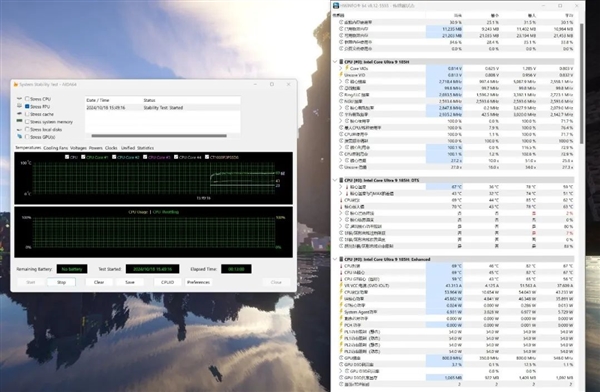Click the cache icon beside Stress cache

coord(19,114)
